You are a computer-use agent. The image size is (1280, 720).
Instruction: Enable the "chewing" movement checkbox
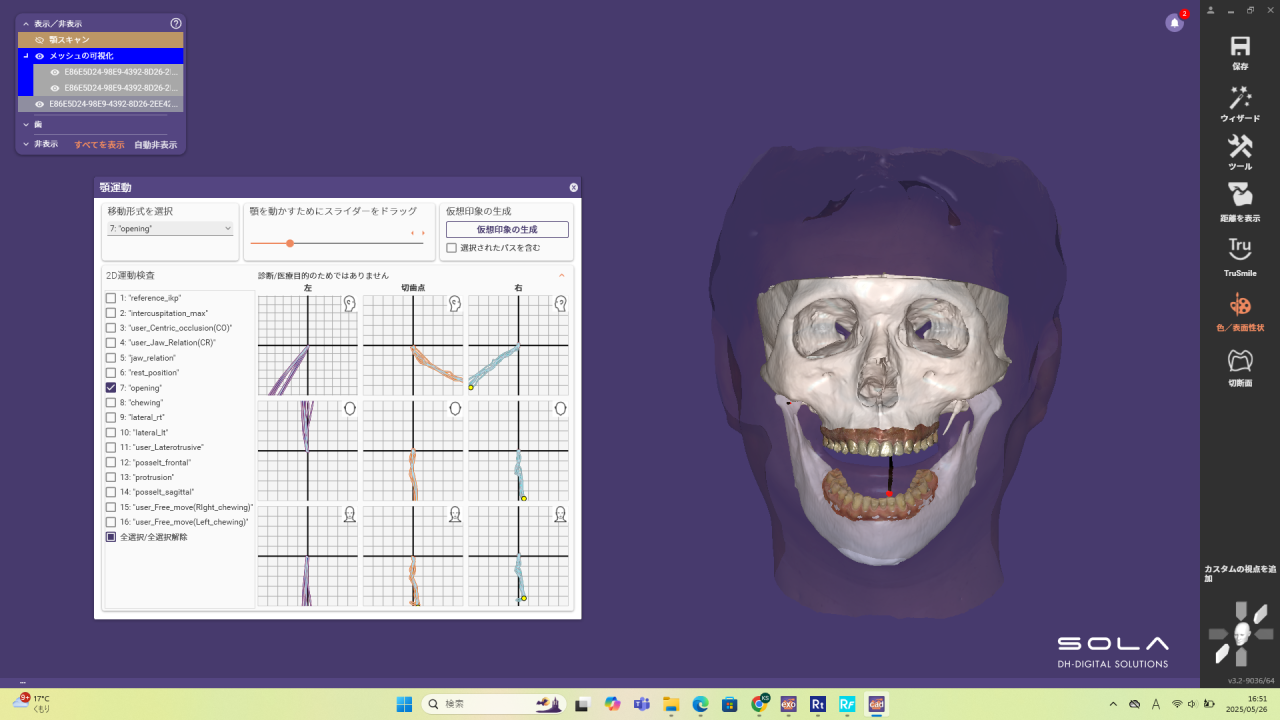[111, 403]
